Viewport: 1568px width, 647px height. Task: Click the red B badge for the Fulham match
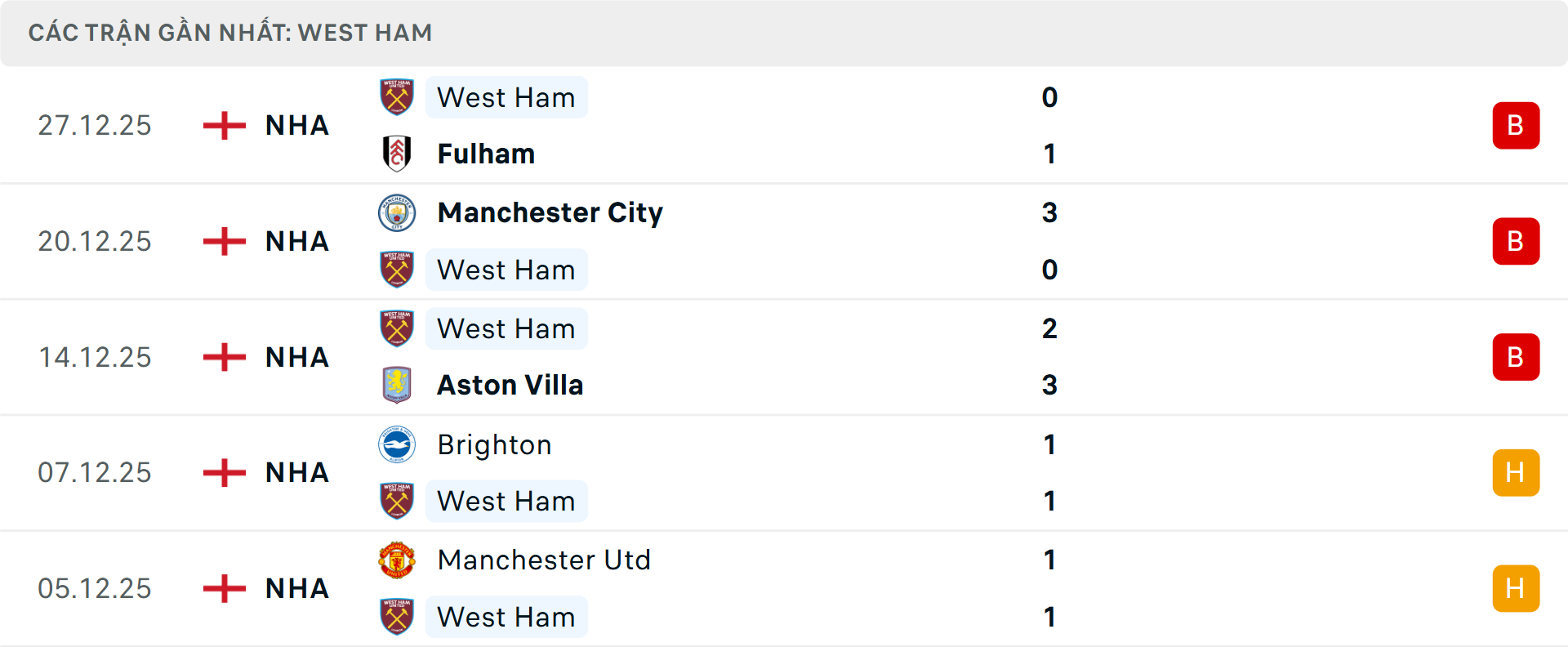(x=1517, y=125)
